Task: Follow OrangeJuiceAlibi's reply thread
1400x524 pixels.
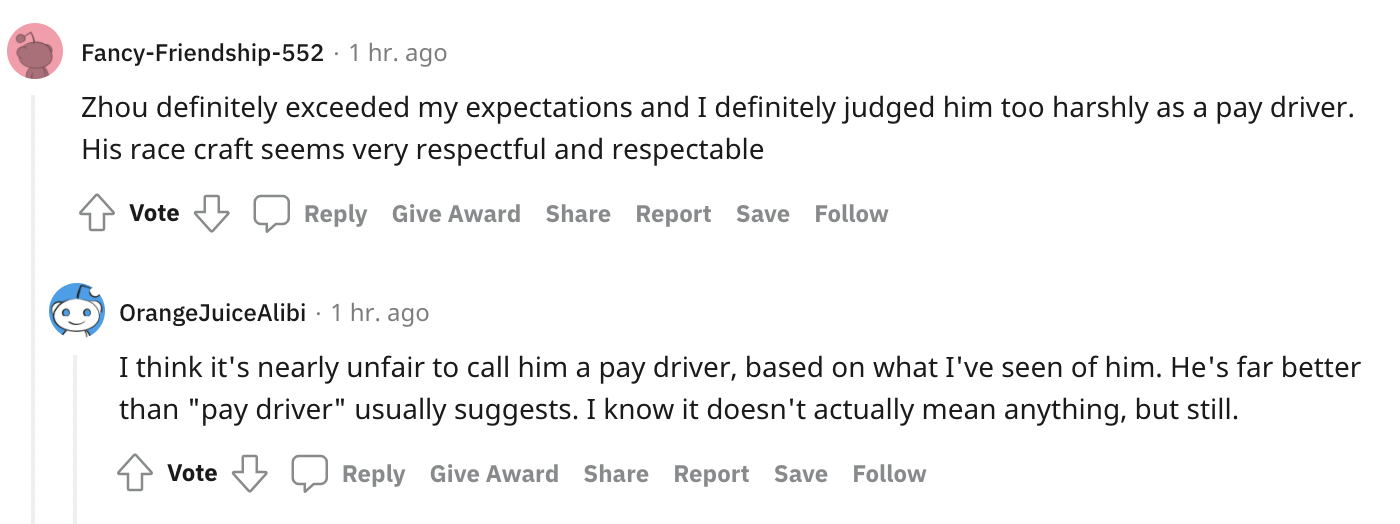Action: 889,474
